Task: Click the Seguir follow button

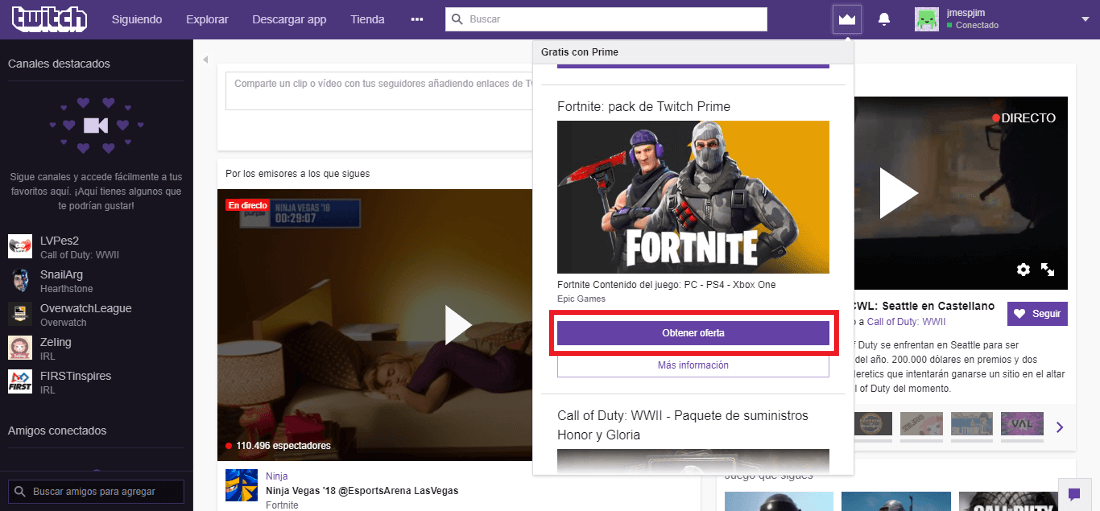Action: 1038,314
